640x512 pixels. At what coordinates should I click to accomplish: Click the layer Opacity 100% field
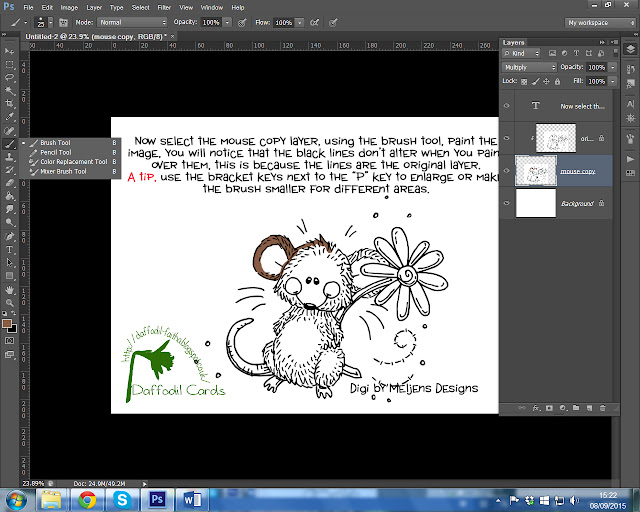tap(596, 67)
